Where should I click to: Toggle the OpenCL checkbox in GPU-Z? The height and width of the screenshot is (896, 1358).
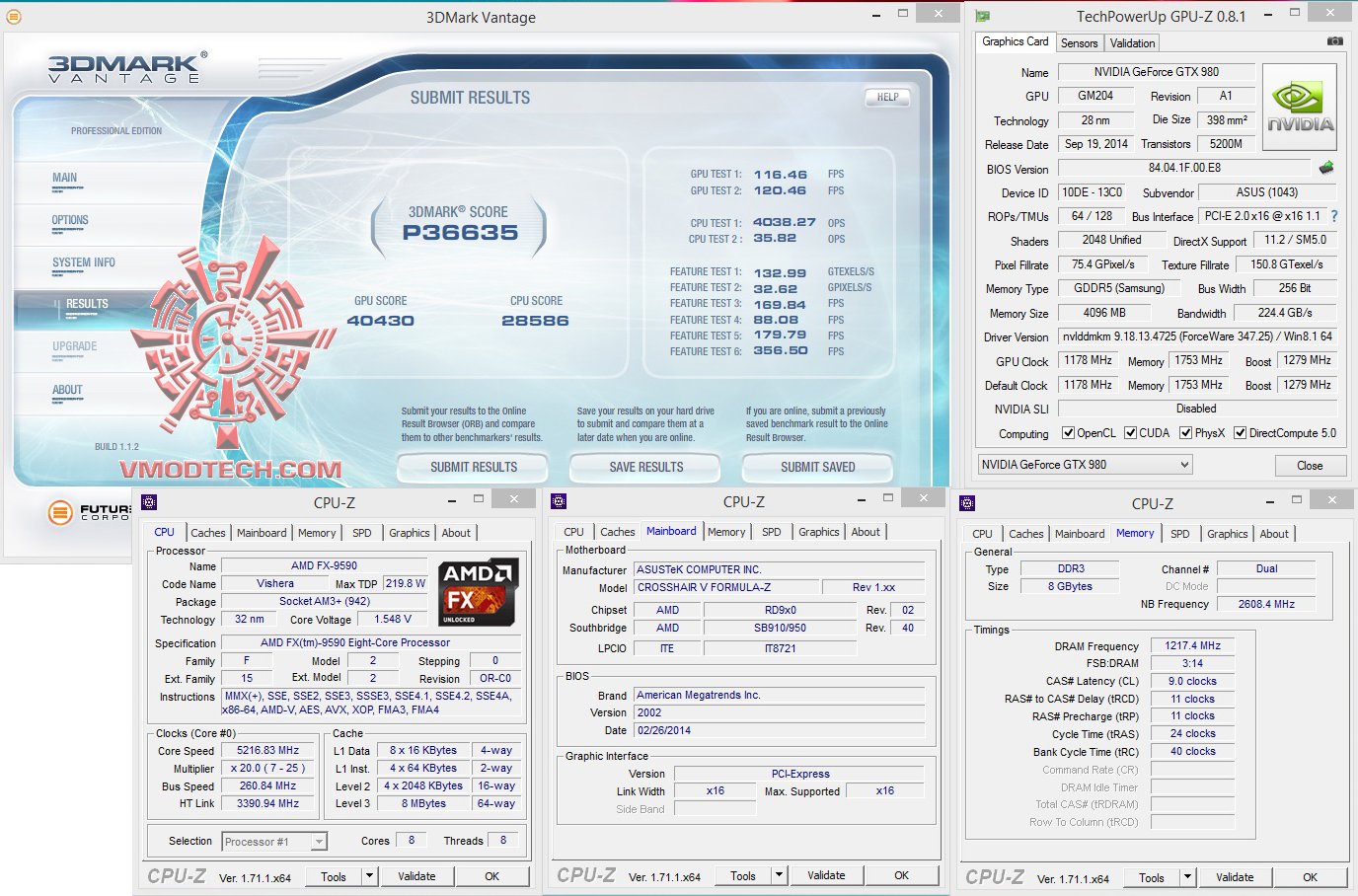(1068, 433)
